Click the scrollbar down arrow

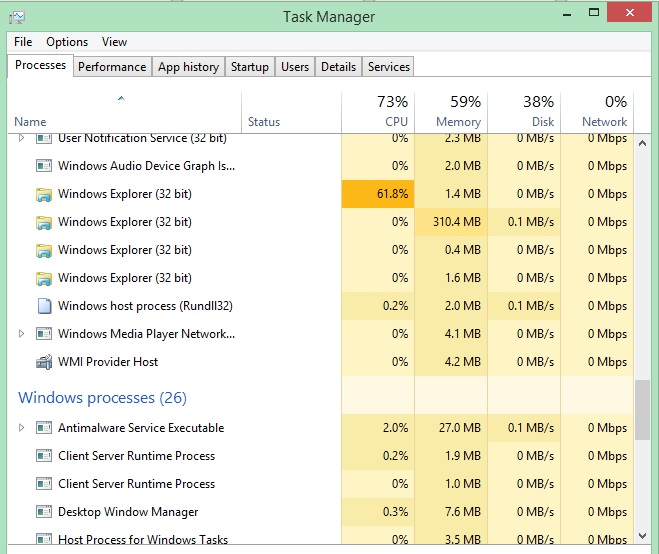tap(642, 536)
